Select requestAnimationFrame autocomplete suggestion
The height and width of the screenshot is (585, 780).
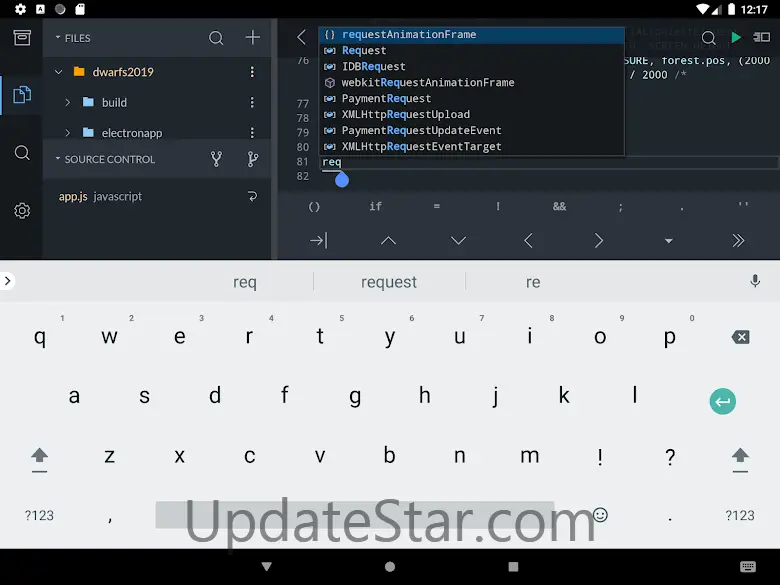tap(472, 34)
